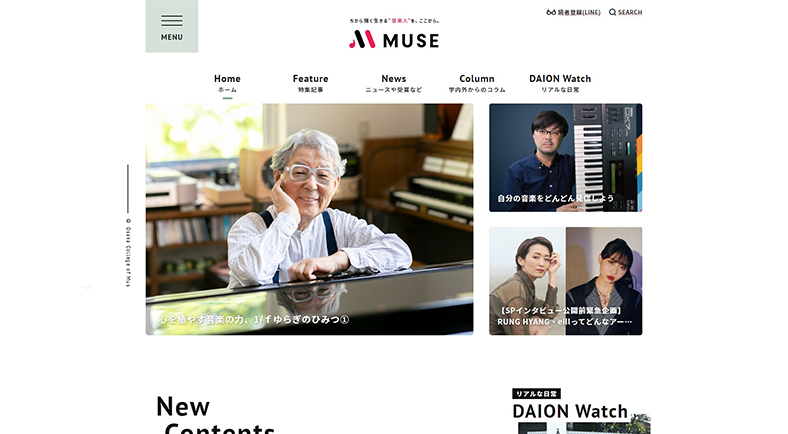
Task: Click the SEARCH magnifier icon
Action: [612, 12]
